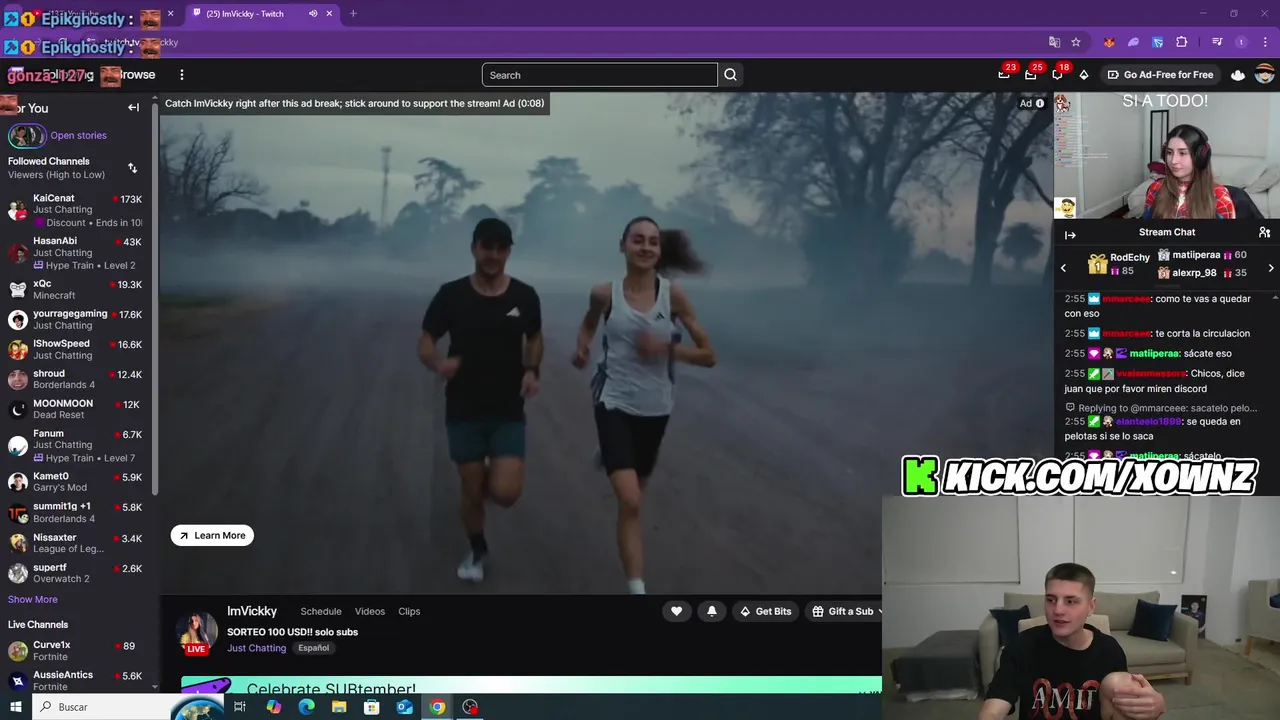Open the Just Chatting category link
1280x720 pixels.
256,648
